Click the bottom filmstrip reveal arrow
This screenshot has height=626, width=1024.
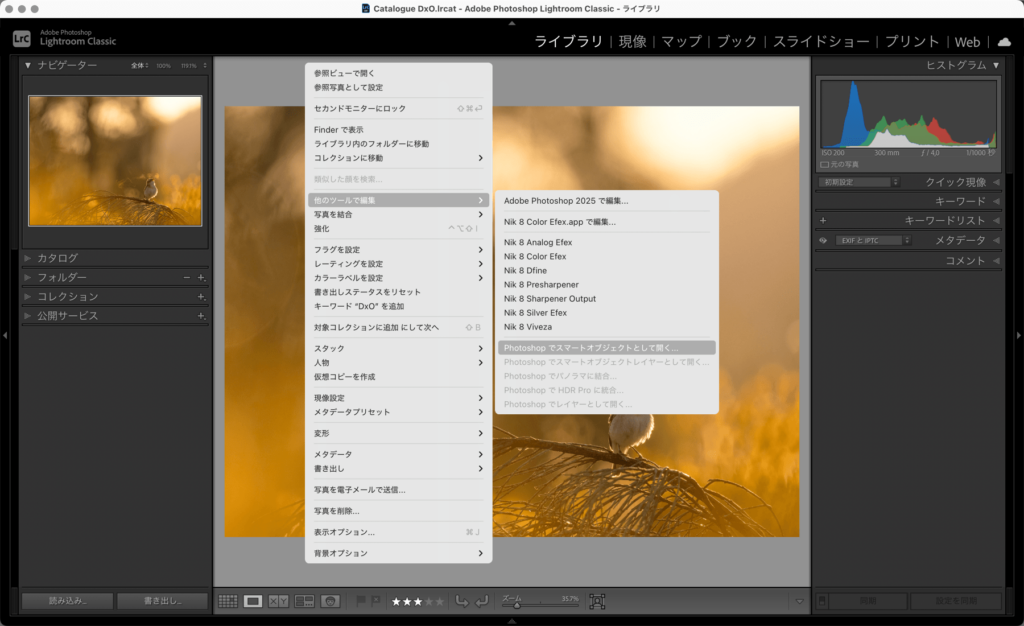pos(512,621)
